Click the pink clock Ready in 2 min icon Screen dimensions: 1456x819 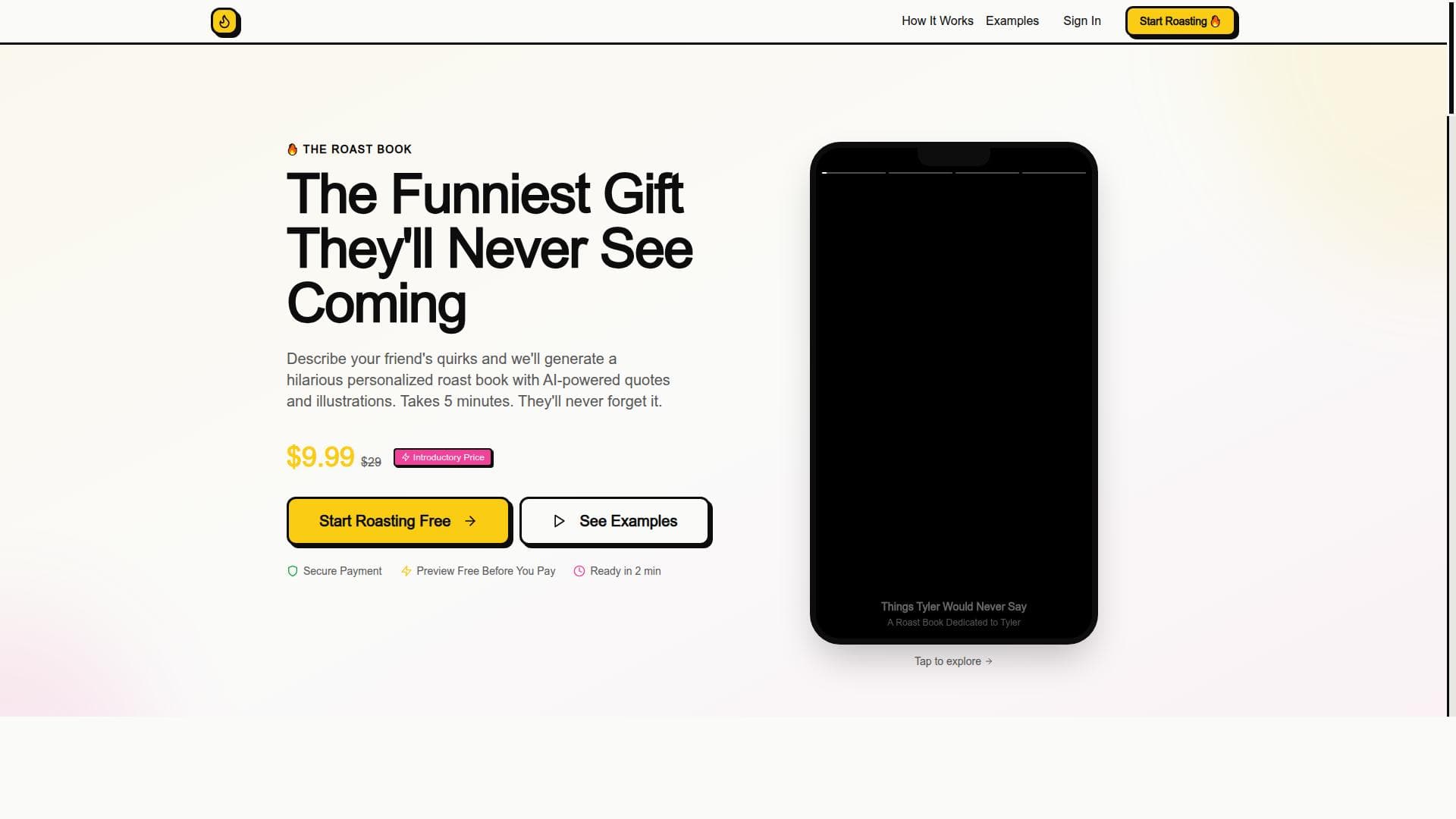(579, 571)
